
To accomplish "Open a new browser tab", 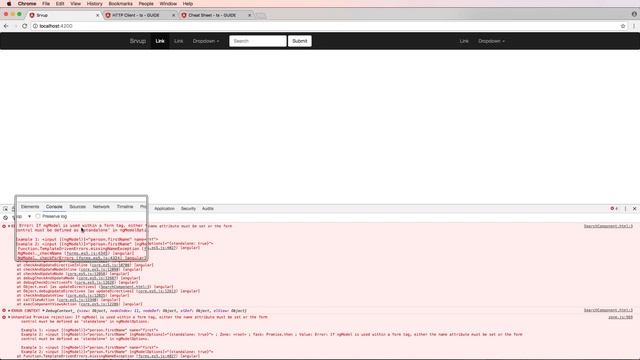I will pos(260,16).
